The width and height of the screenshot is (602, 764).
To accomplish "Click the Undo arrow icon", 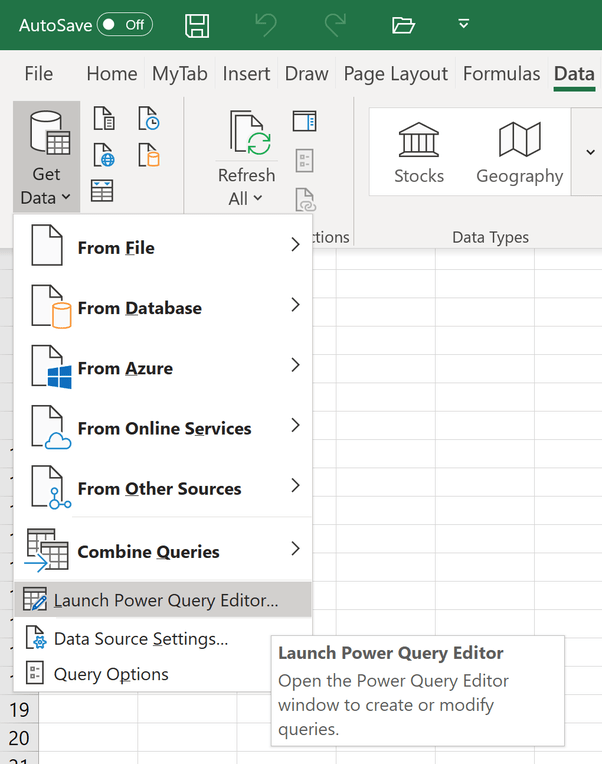I will pos(266,24).
